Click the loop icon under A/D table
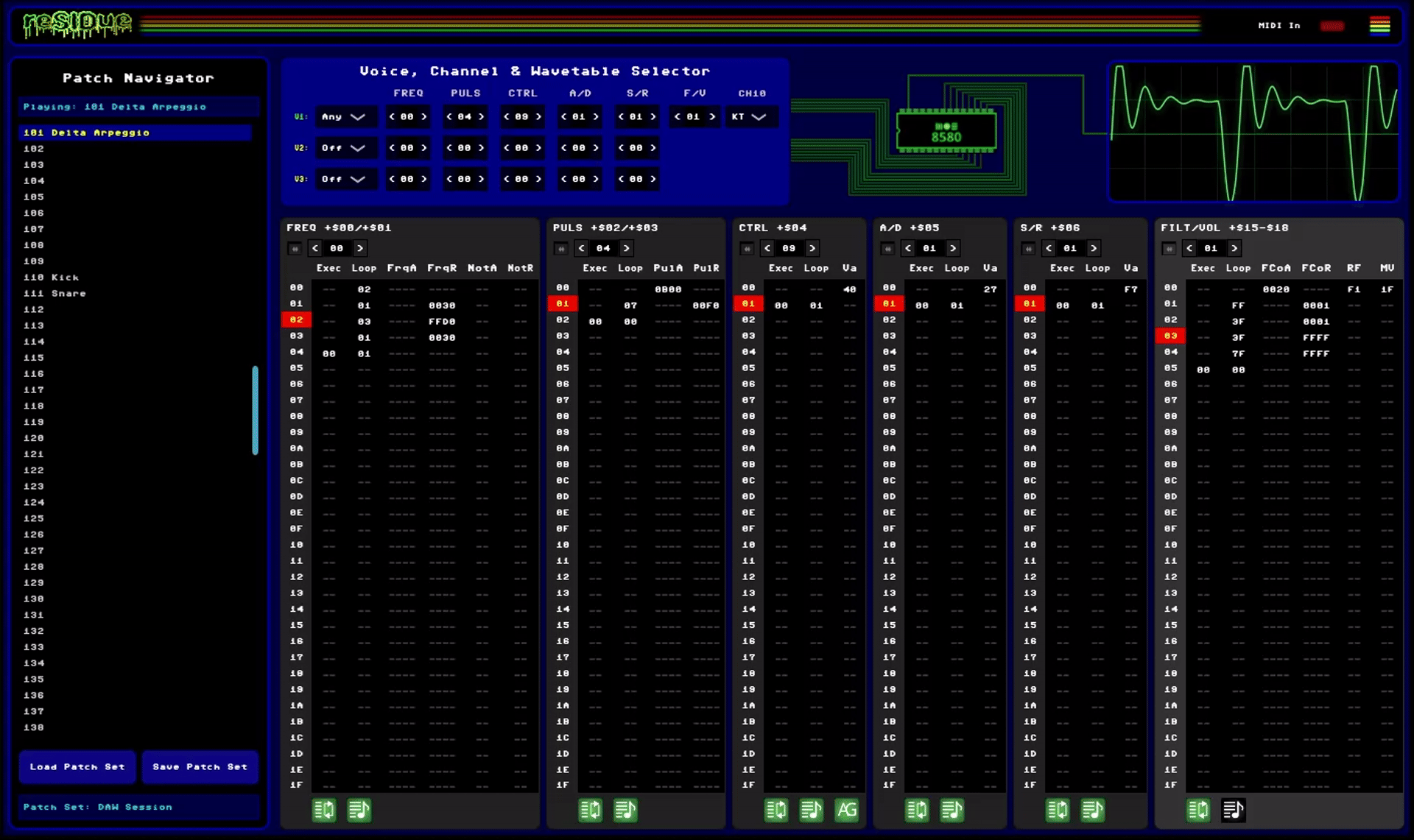This screenshot has width=1414, height=840. (x=917, y=811)
